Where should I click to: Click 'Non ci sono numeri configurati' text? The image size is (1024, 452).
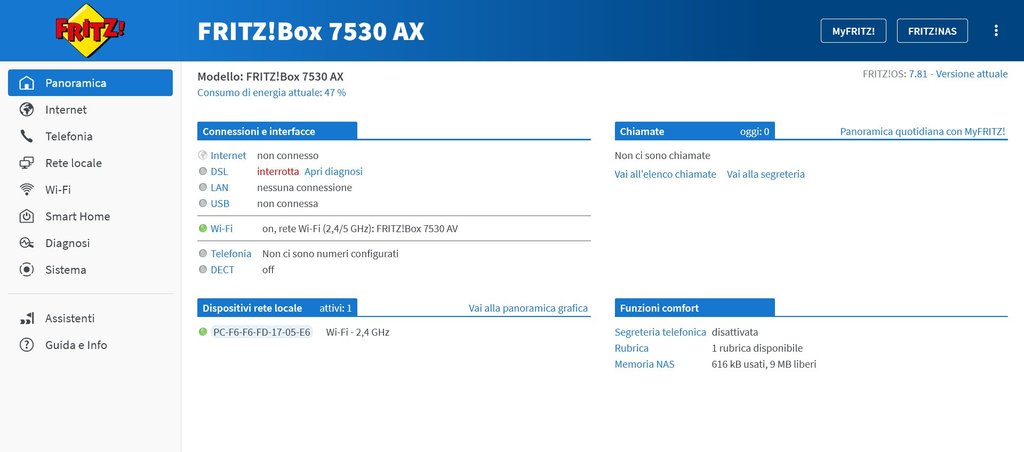tap(330, 253)
